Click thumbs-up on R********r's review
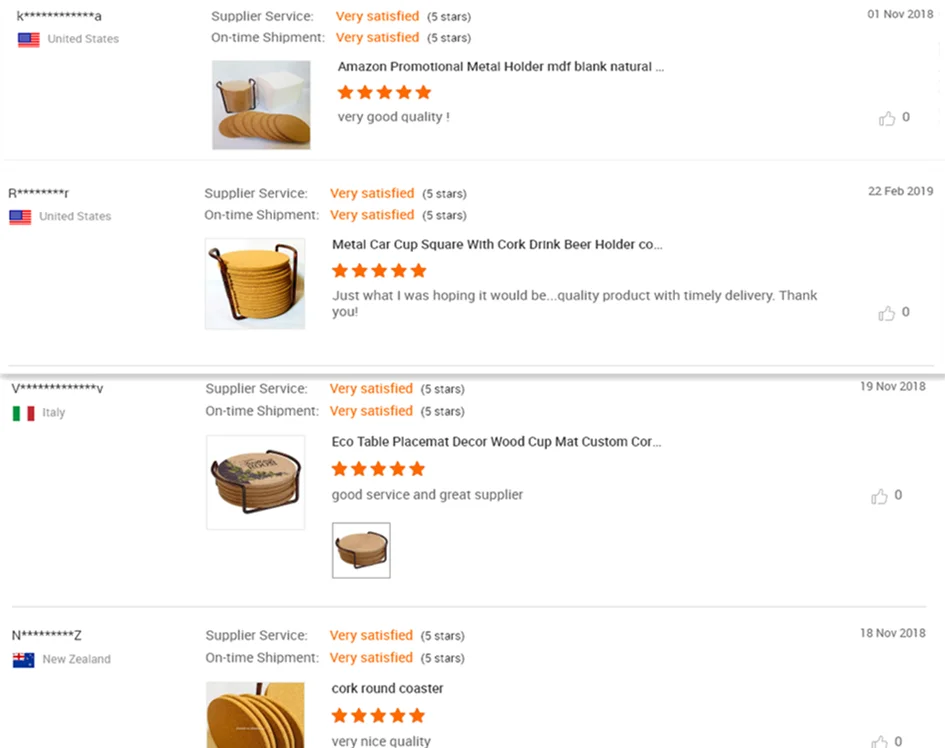945x748 pixels. 887,314
